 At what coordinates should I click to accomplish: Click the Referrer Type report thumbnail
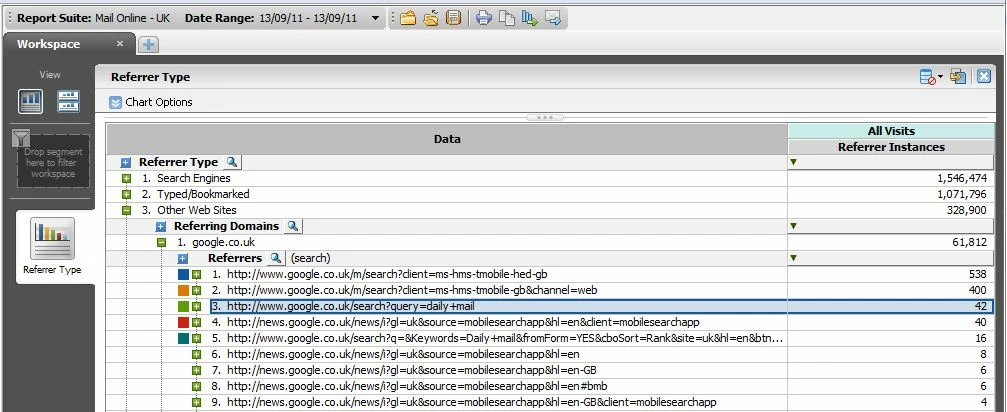(52, 239)
